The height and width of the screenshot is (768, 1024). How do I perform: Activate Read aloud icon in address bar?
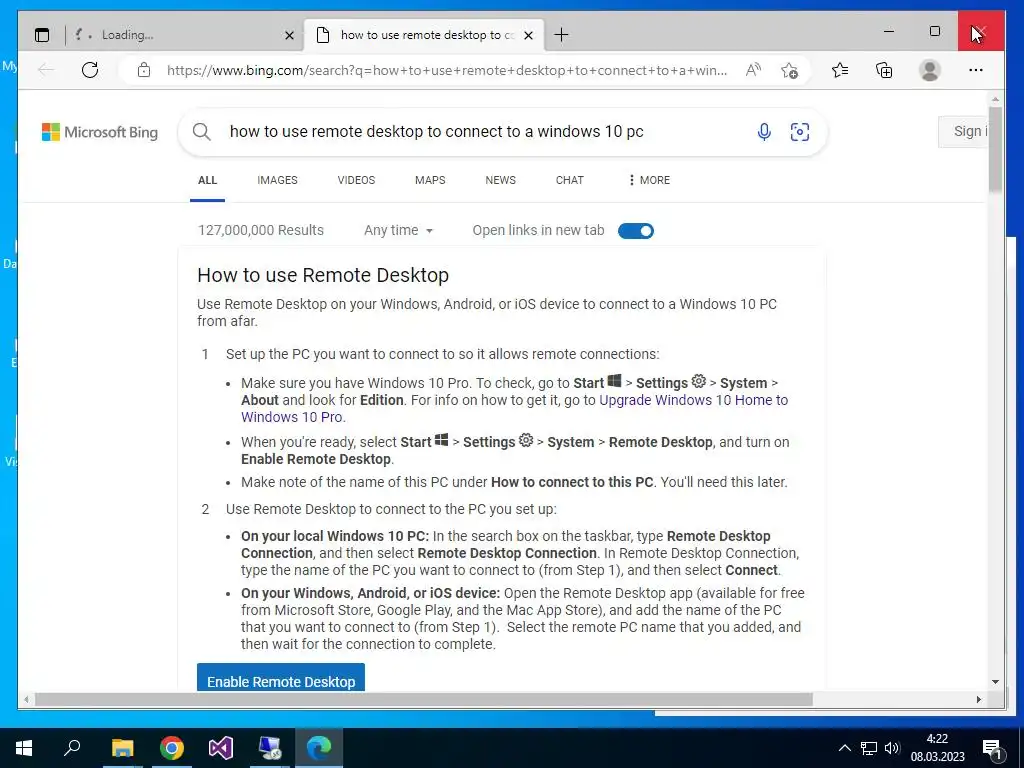tap(753, 70)
